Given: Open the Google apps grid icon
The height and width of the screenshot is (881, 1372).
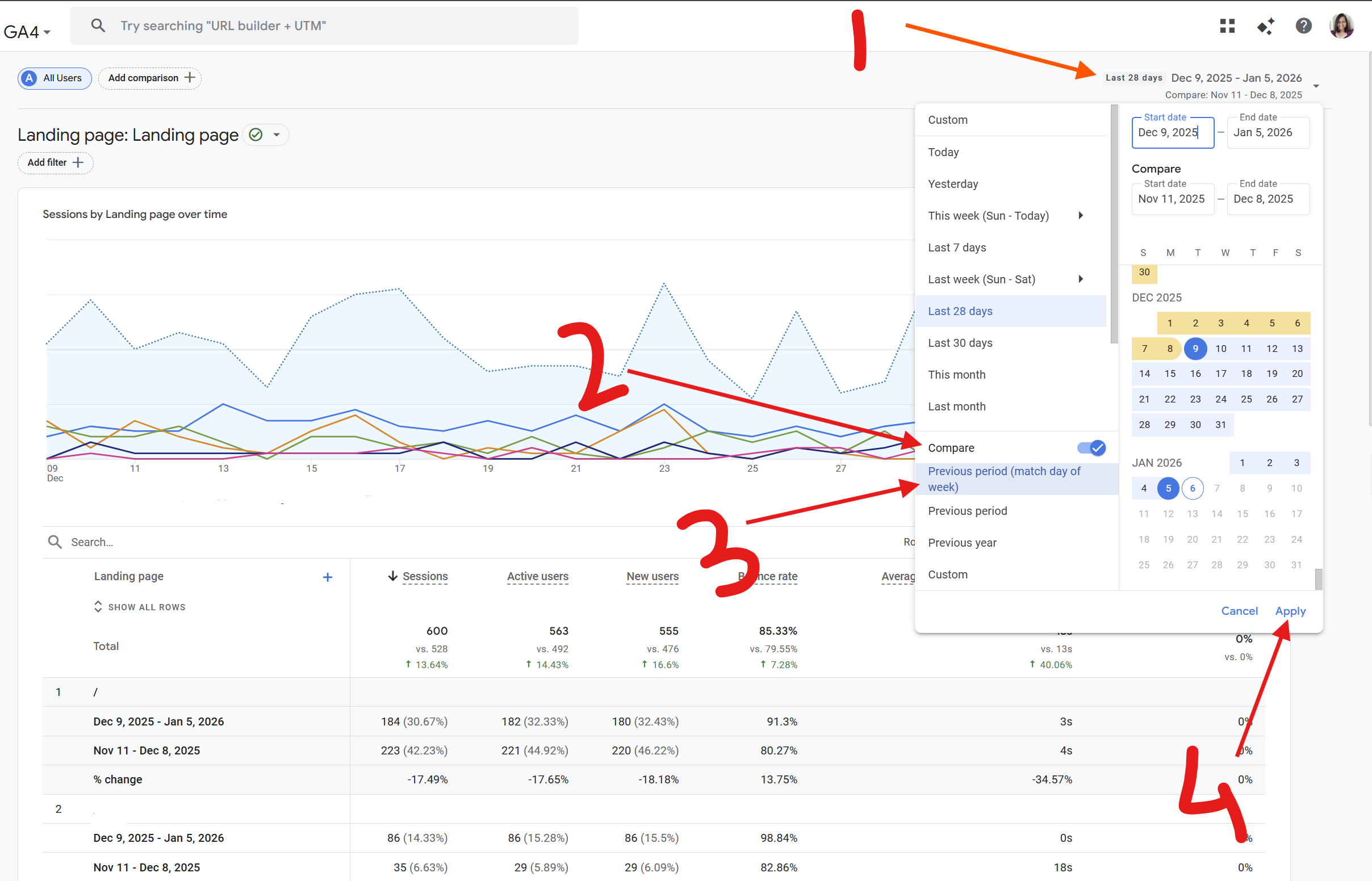Looking at the screenshot, I should [1227, 26].
